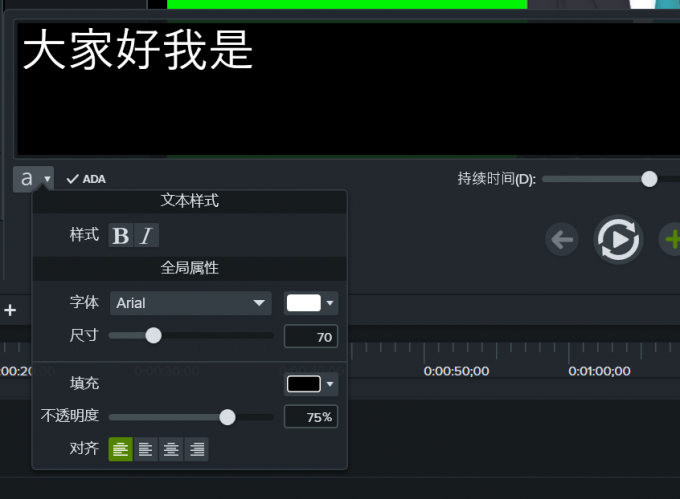Set caption alignment to center

pyautogui.click(x=171, y=449)
